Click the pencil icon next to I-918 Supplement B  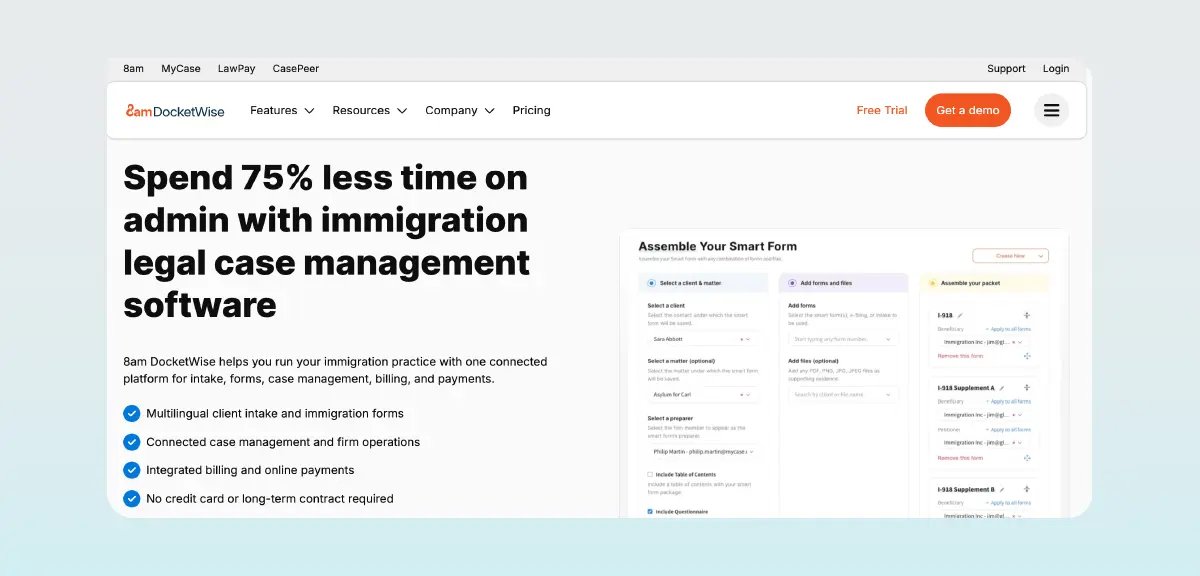tap(1003, 489)
